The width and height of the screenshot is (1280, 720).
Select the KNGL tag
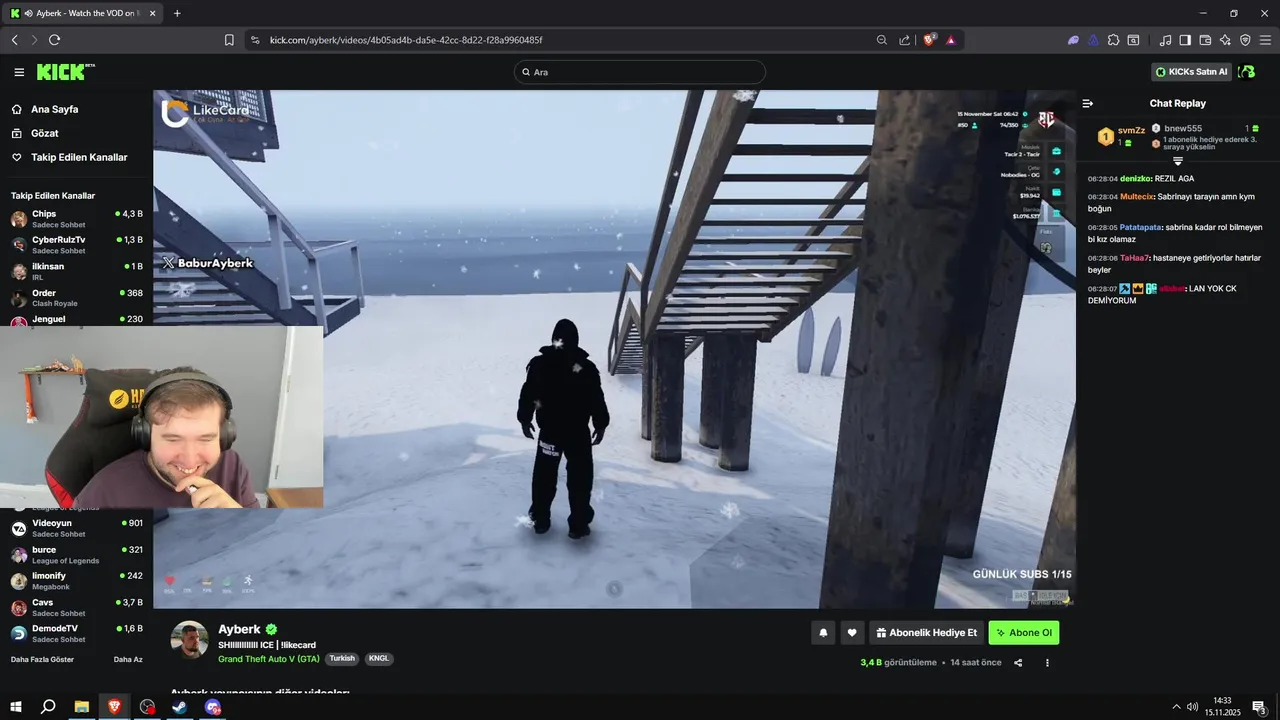379,659
